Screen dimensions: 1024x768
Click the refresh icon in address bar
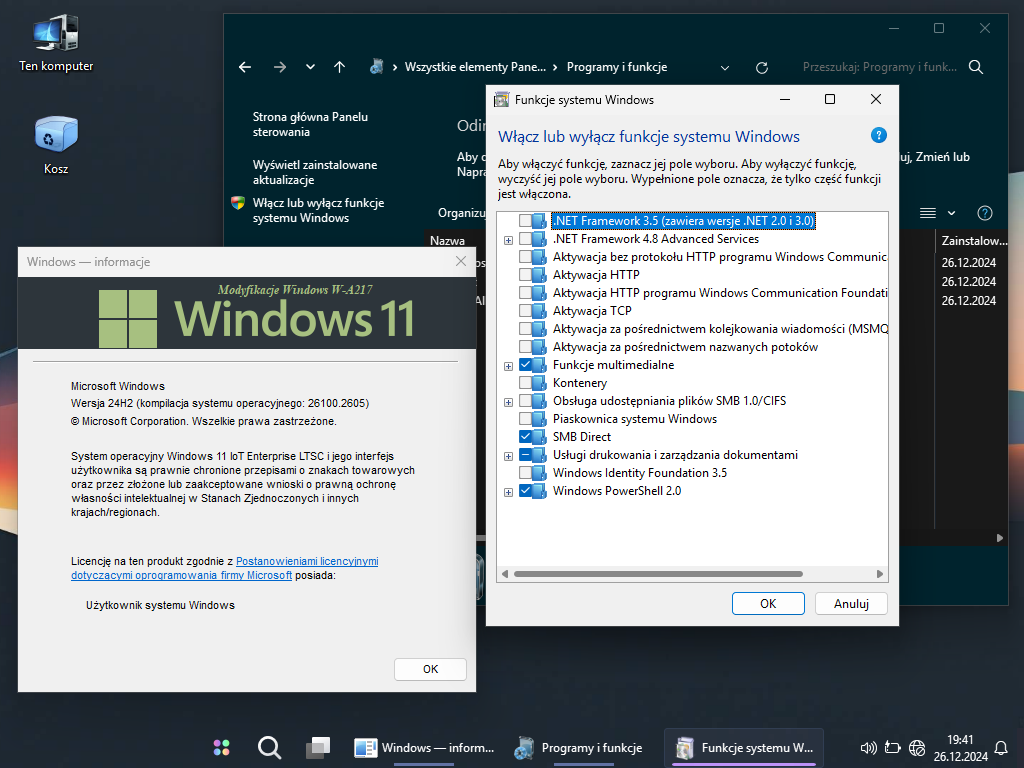click(762, 67)
